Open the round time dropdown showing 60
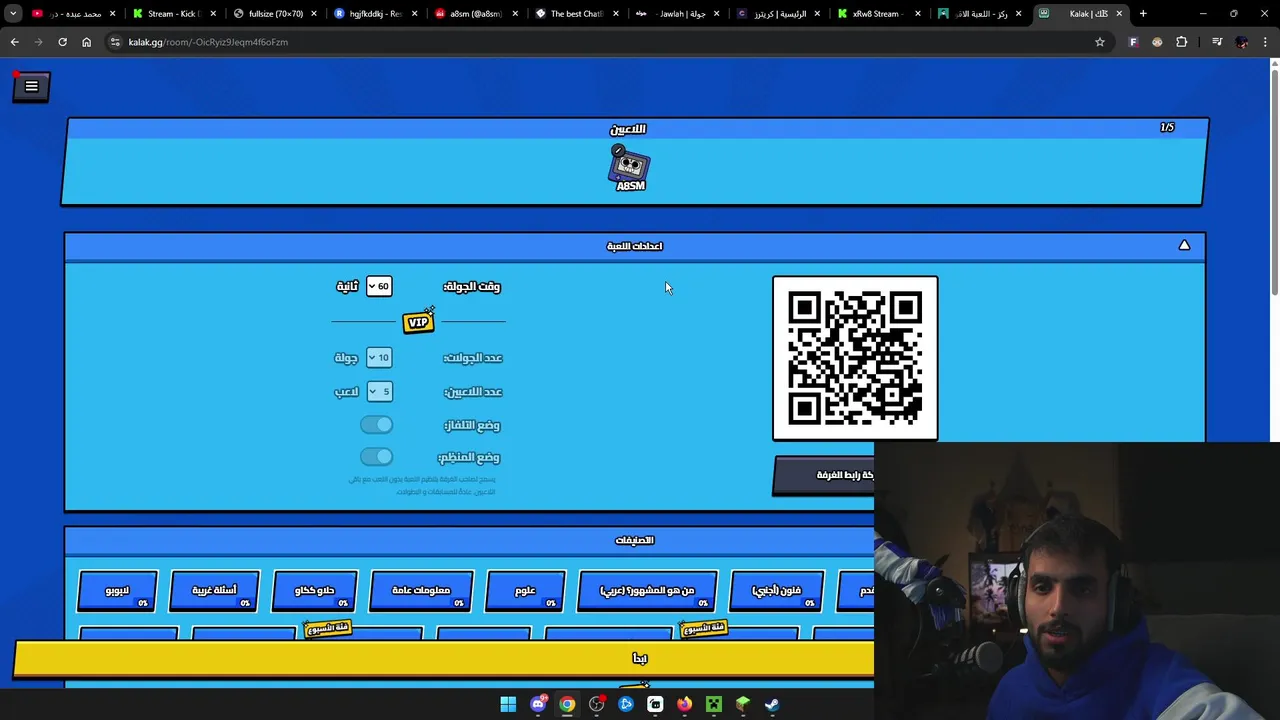Viewport: 1280px width, 720px height. pyautogui.click(x=378, y=286)
